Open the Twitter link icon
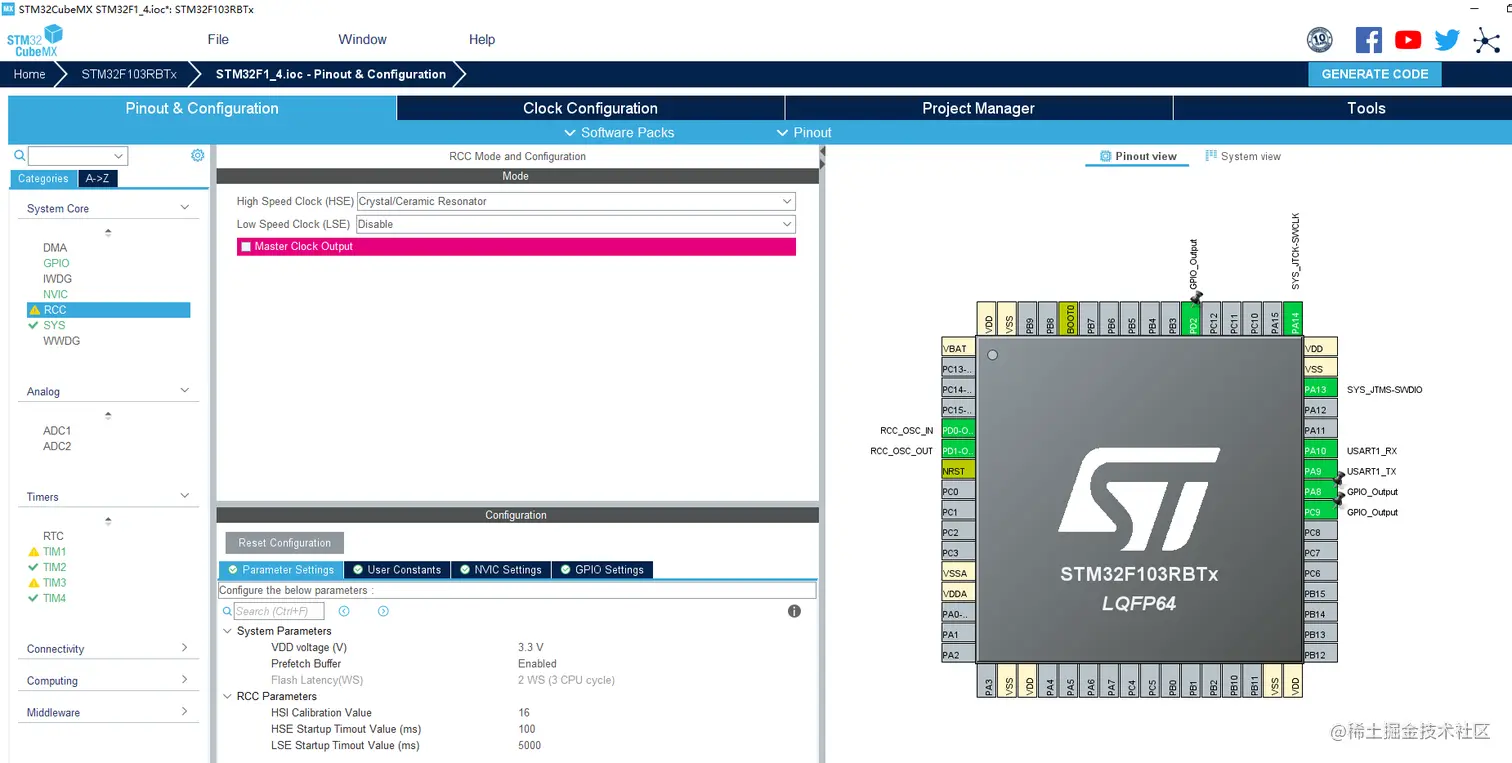This screenshot has width=1512, height=763. [1447, 40]
